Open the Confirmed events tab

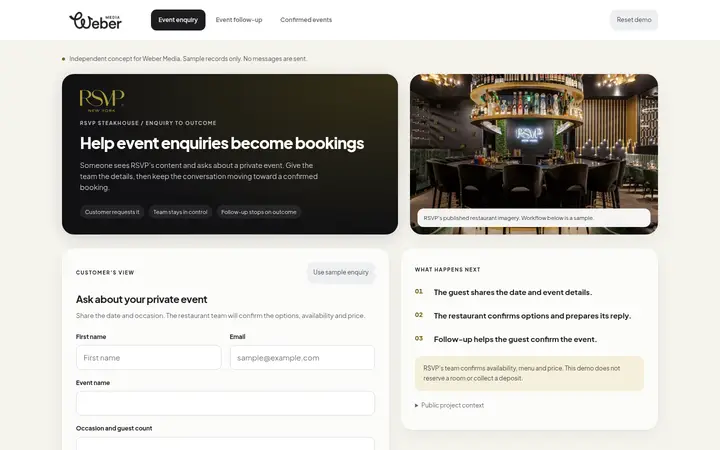tap(306, 20)
